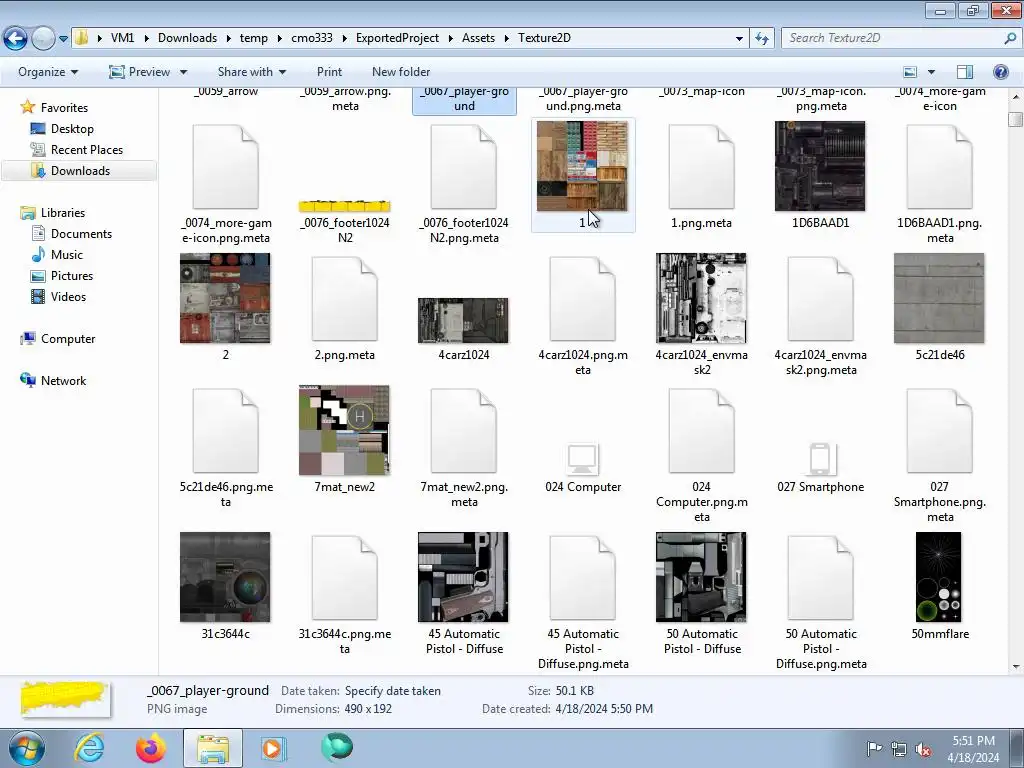The image size is (1024, 768).
Task: Expand the arrow after Assets in the breadcrumb
Action: (506, 39)
